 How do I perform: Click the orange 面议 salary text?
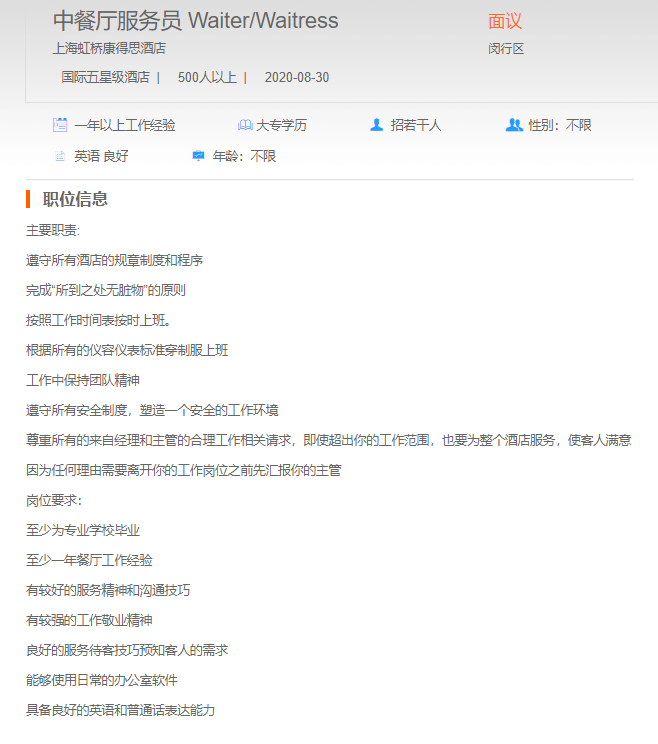(x=505, y=22)
